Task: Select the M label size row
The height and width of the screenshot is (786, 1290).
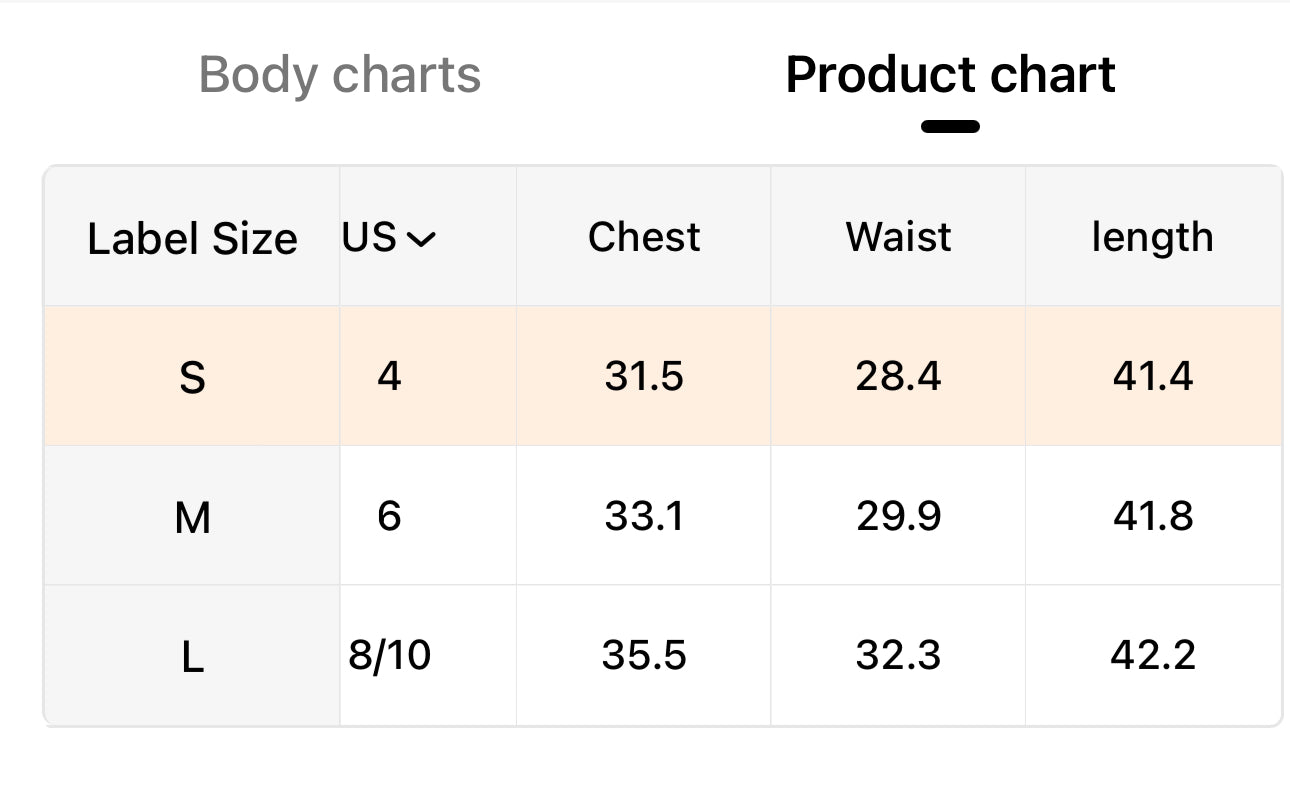Action: click(192, 517)
